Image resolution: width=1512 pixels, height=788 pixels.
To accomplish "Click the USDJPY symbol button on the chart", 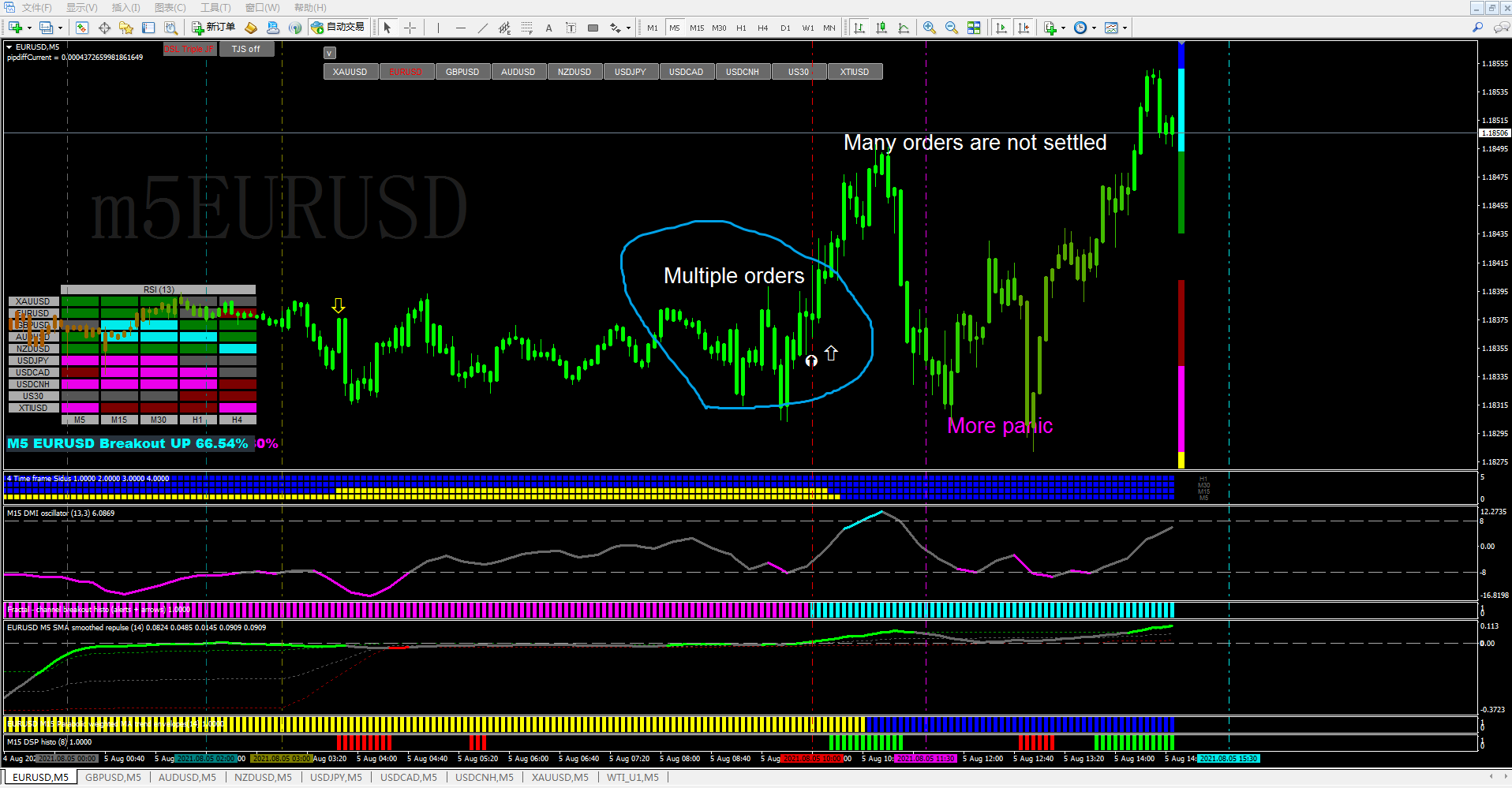I will pyautogui.click(x=631, y=72).
